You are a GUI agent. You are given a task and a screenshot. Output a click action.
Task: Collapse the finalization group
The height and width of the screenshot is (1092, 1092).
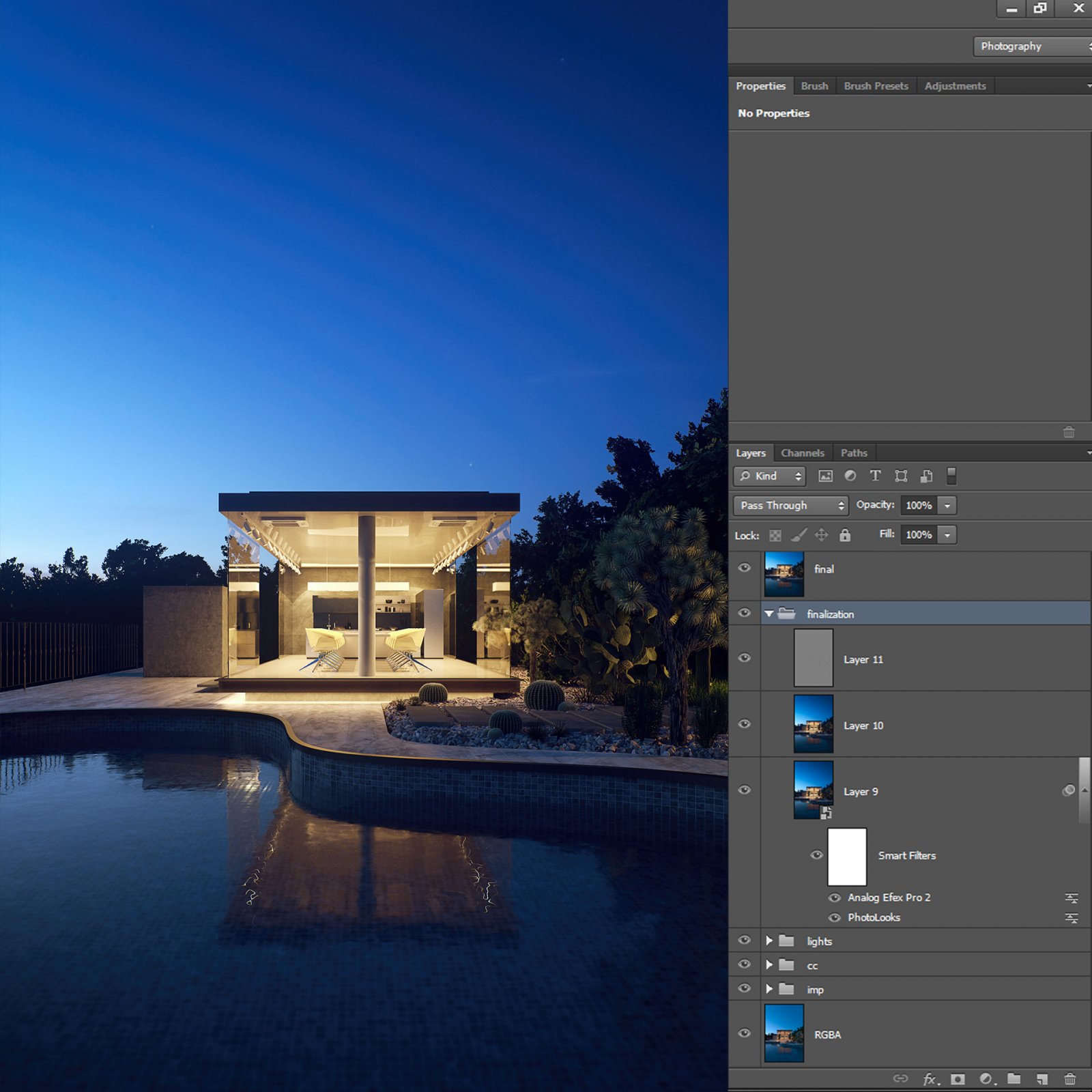[768, 614]
